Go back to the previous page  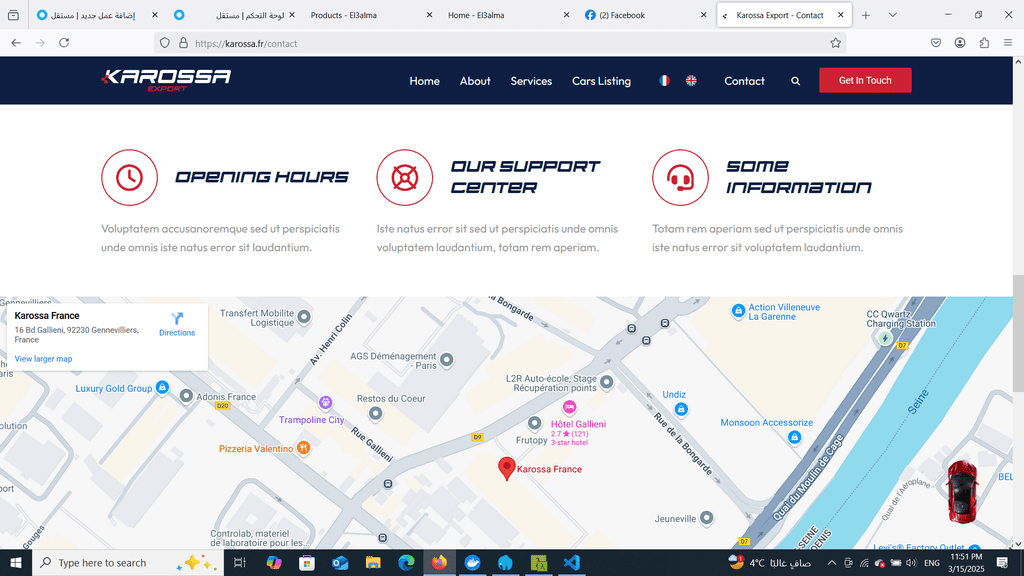(x=16, y=43)
